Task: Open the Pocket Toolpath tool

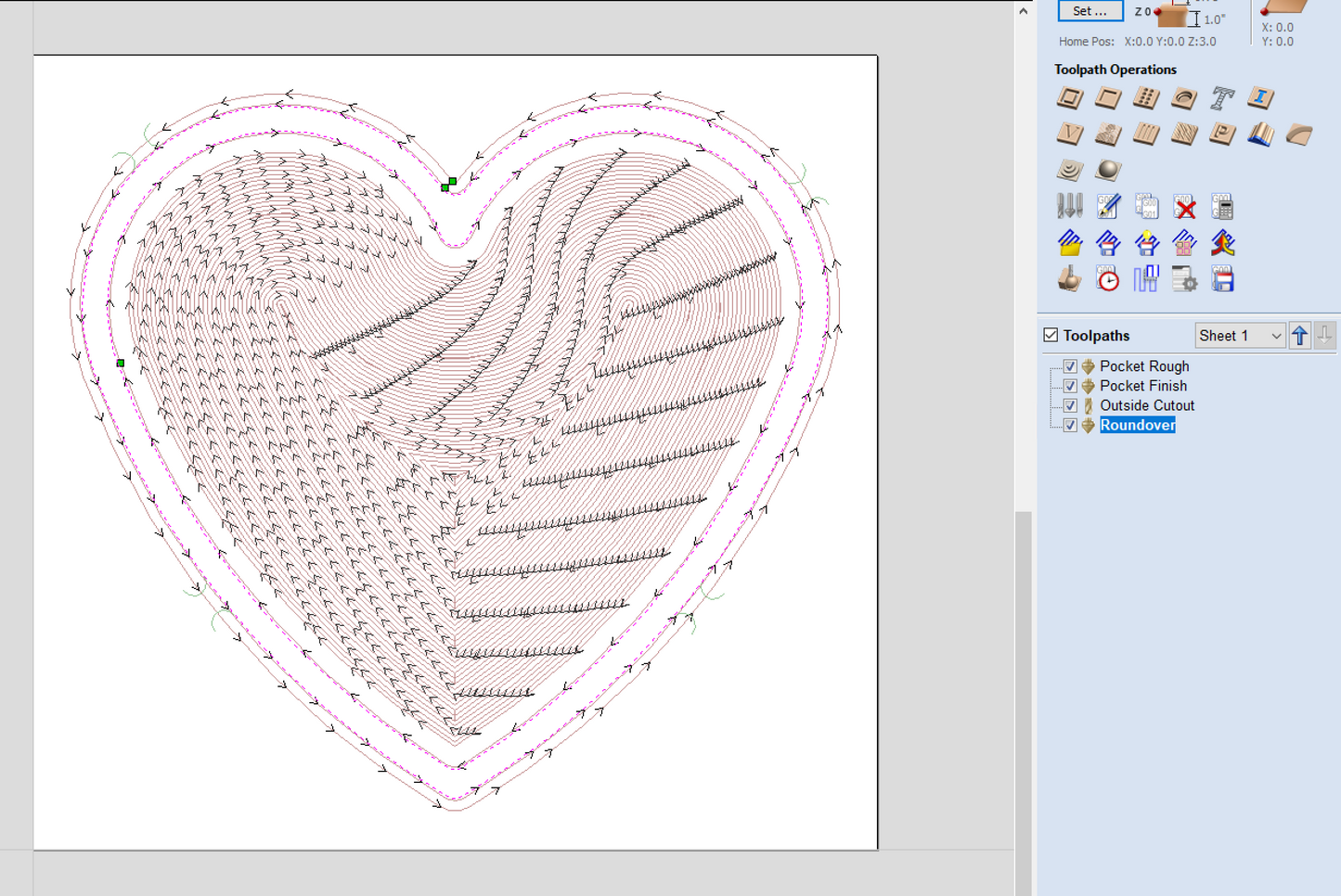Action: [x=1107, y=98]
